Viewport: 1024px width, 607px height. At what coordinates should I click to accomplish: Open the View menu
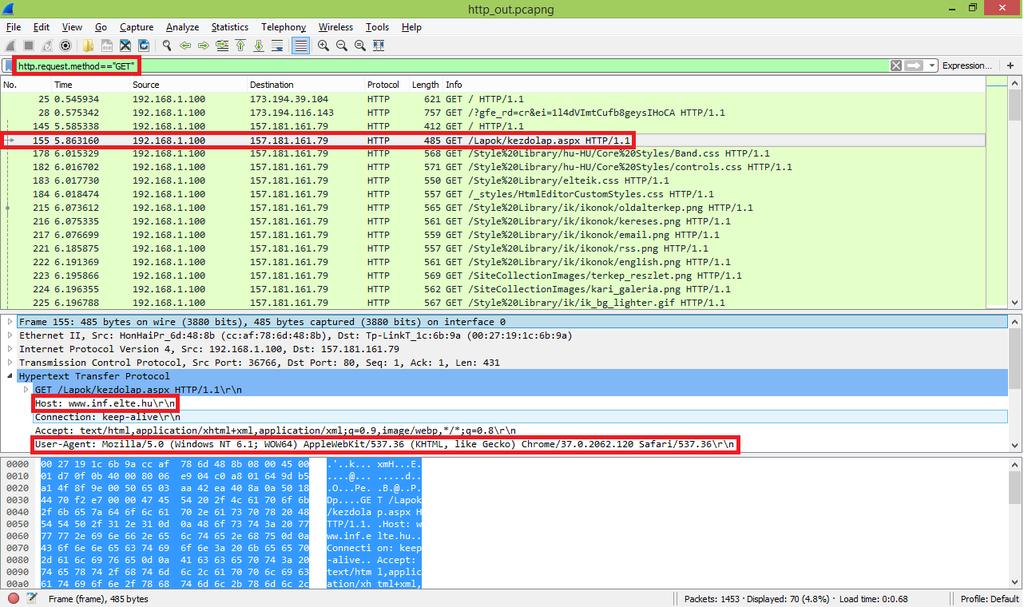pos(72,27)
